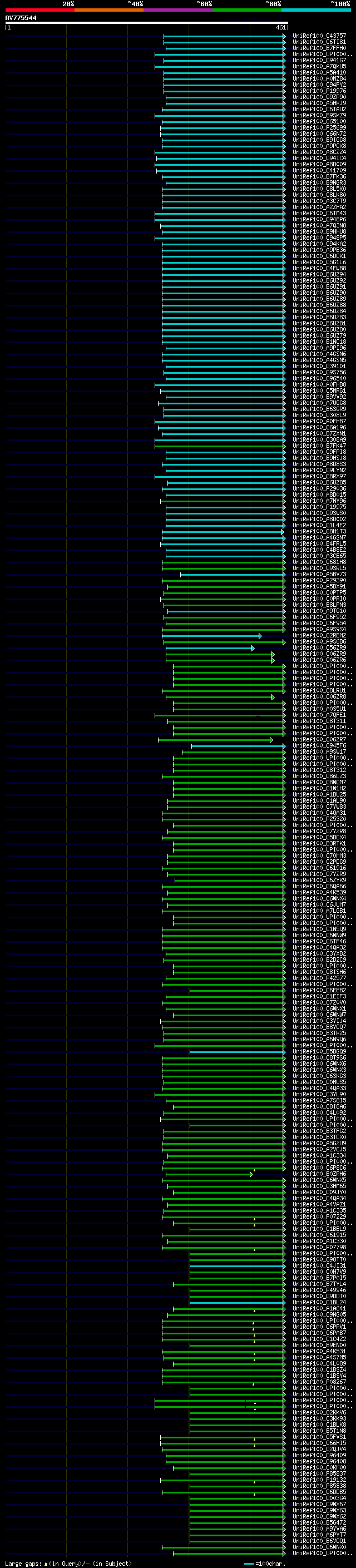Image resolution: width=356 pixels, height=1568 pixels.
Task: Open hit UniRef100_Q94IG7
Action: pos(319,60)
